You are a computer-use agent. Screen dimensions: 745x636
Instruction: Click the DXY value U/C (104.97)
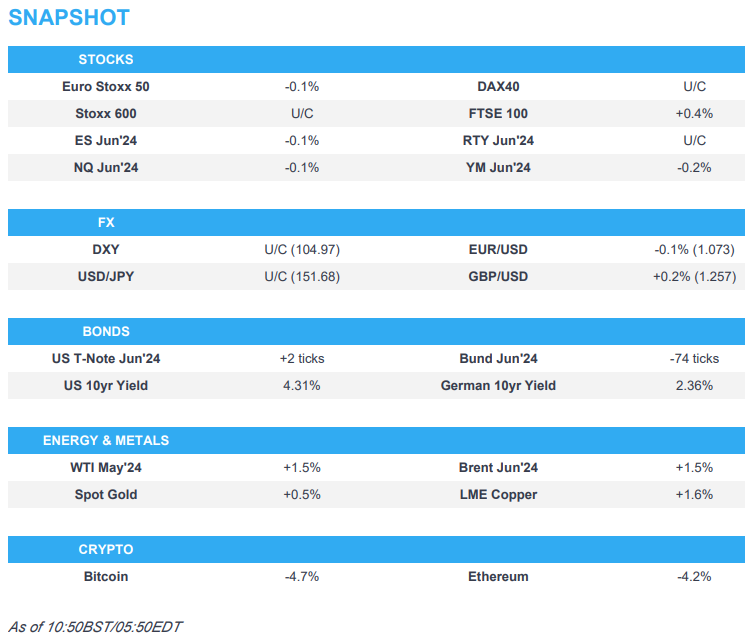(x=302, y=249)
